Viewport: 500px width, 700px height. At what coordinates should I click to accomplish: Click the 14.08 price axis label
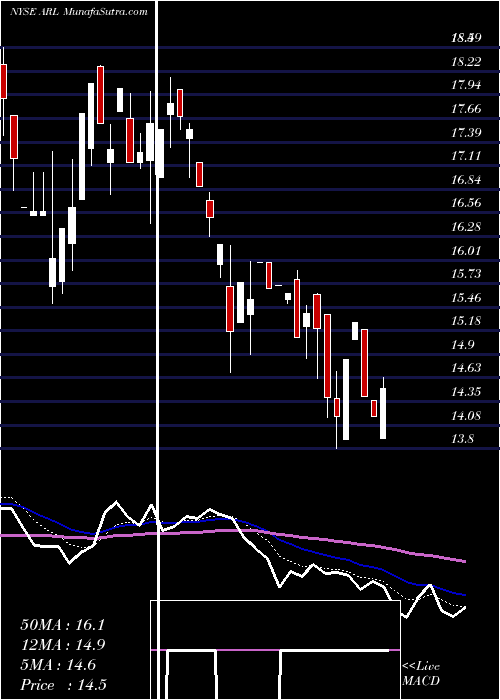[466, 416]
